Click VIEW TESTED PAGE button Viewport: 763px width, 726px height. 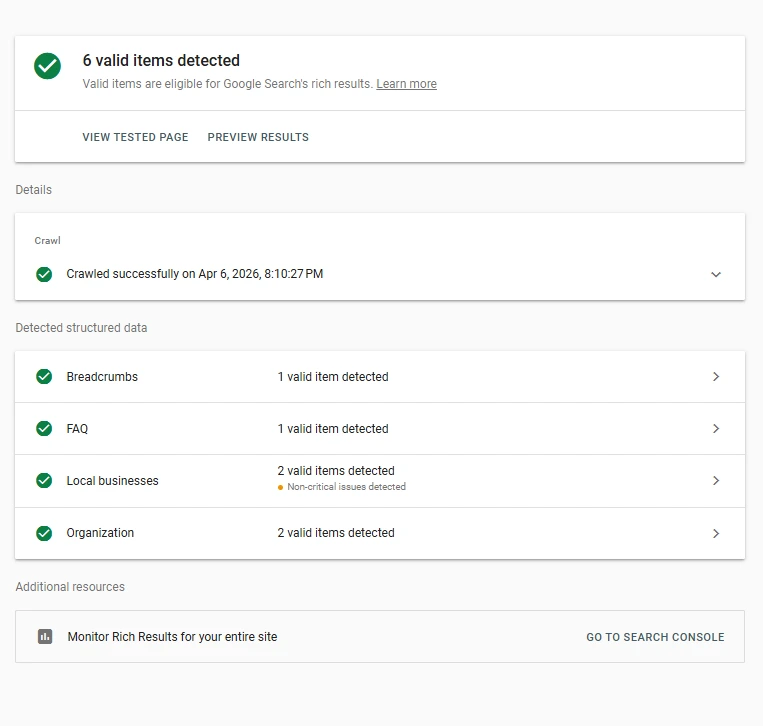[135, 137]
